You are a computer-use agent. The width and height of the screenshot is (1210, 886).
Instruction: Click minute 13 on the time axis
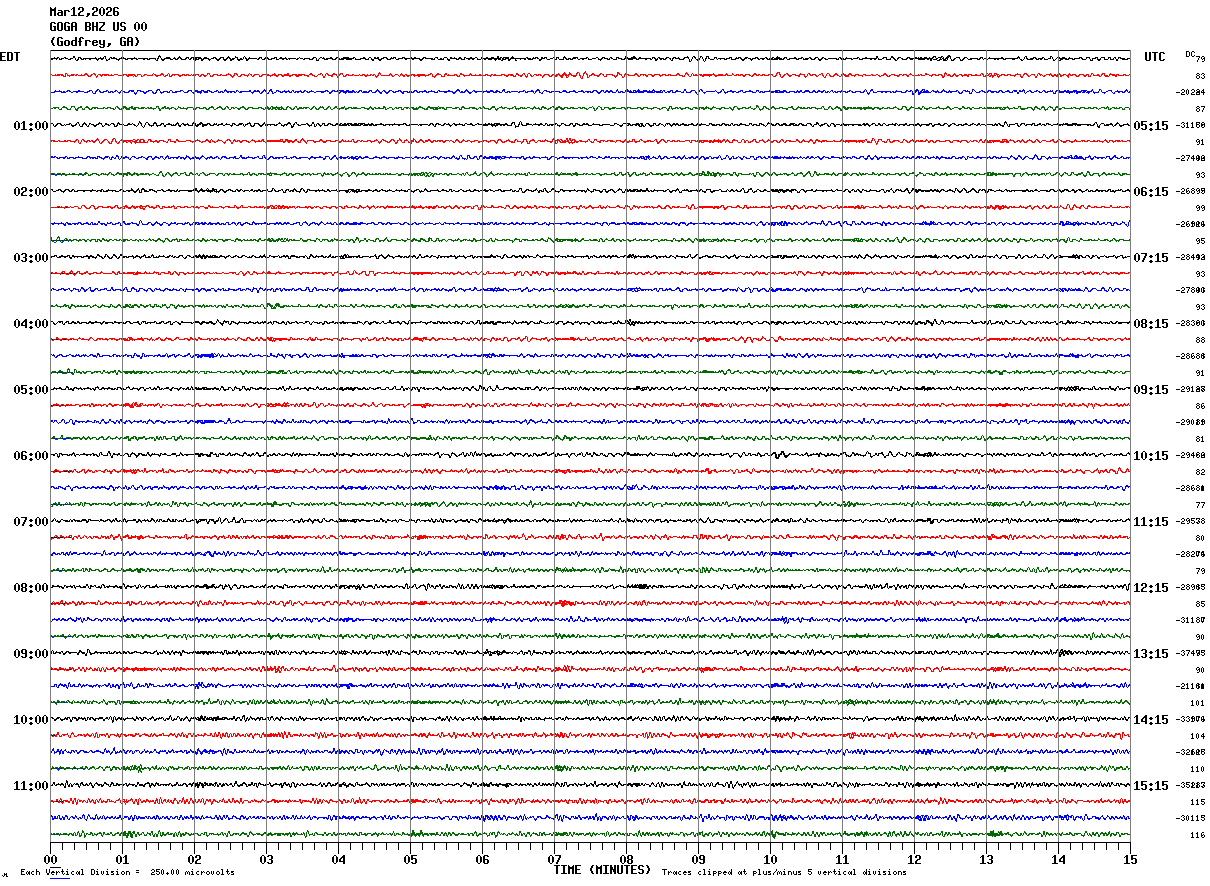[x=986, y=859]
